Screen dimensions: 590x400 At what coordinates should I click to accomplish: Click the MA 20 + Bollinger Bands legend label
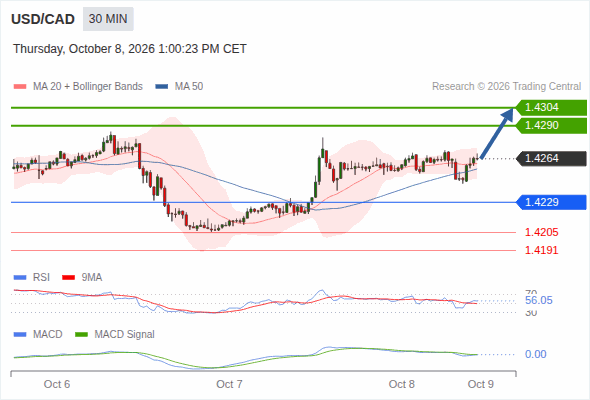(88, 87)
